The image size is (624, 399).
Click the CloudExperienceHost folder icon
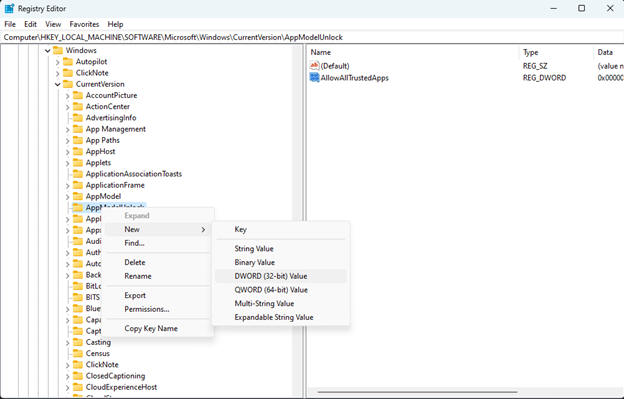(78, 387)
